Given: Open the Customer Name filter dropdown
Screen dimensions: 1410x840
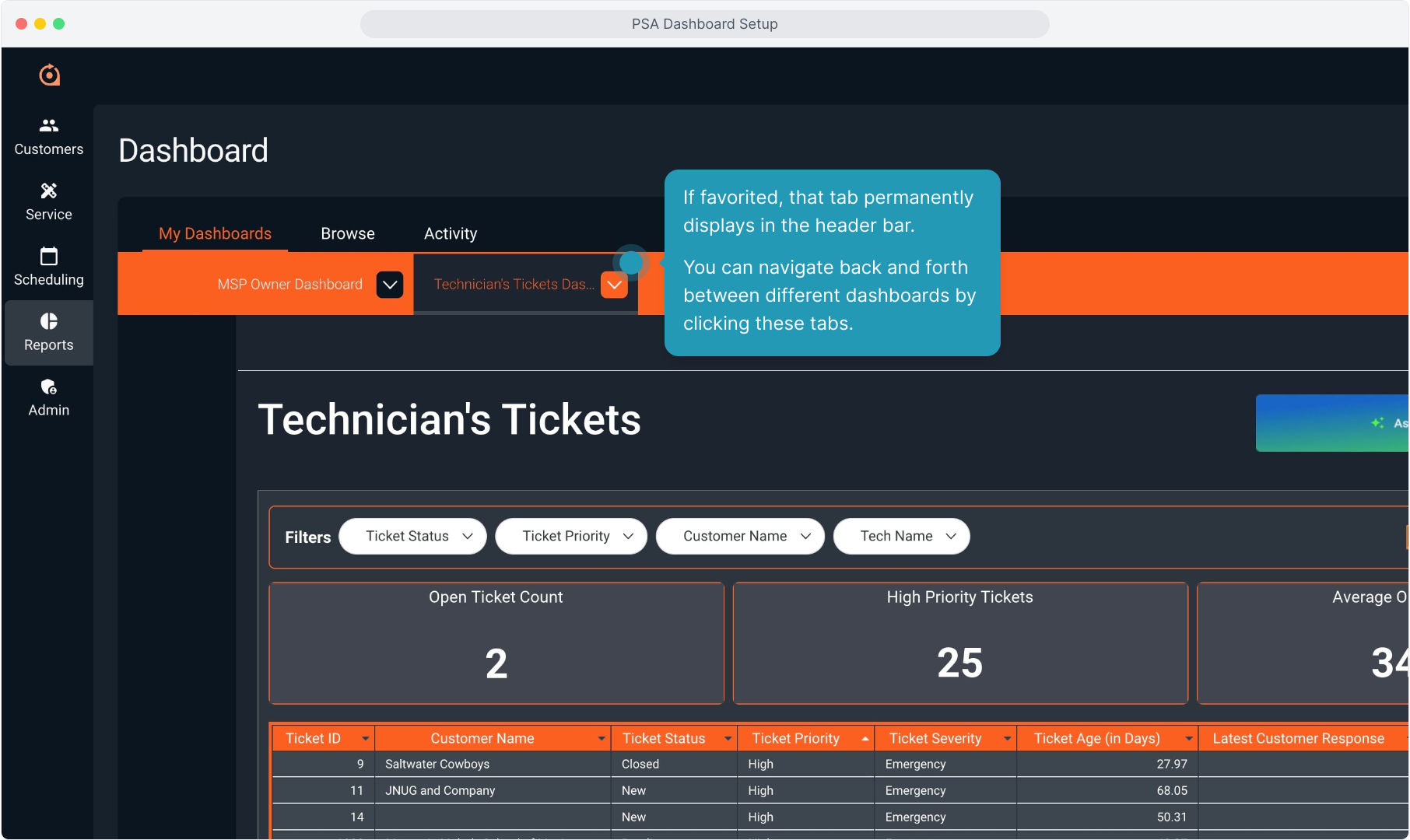Looking at the screenshot, I should coord(739,537).
